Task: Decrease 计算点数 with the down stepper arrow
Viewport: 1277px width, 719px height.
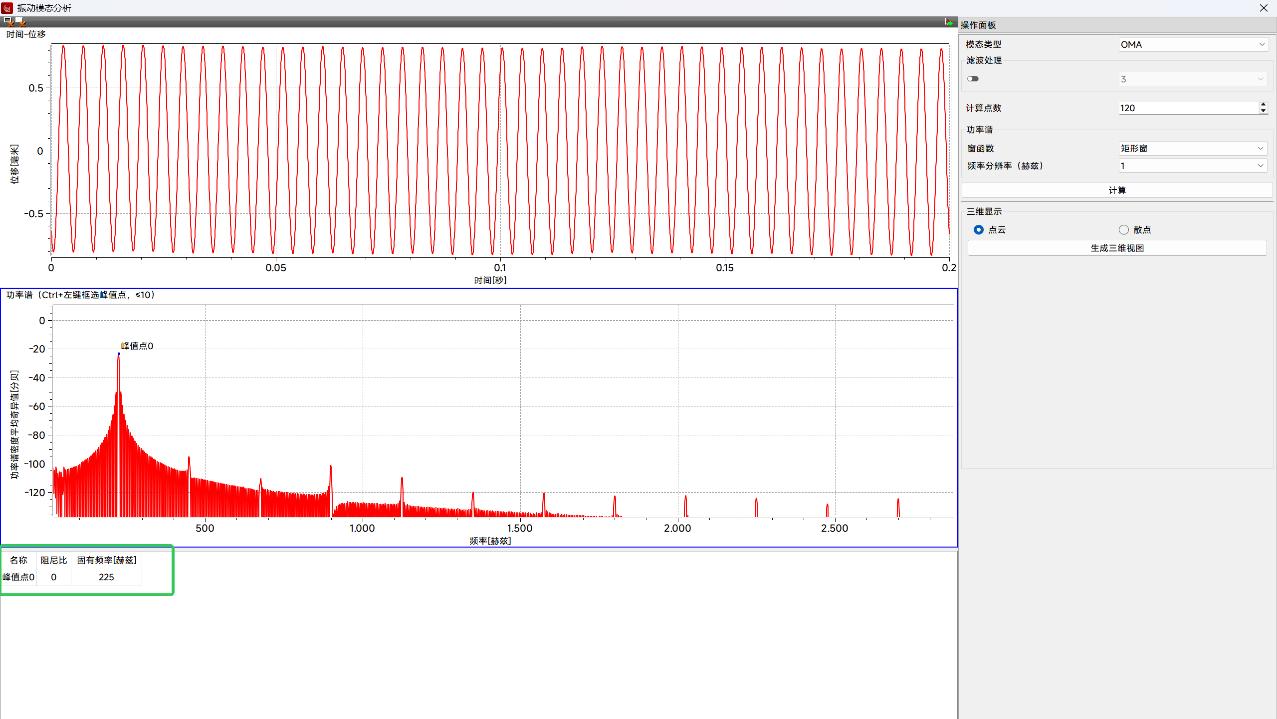Action: pyautogui.click(x=1263, y=111)
